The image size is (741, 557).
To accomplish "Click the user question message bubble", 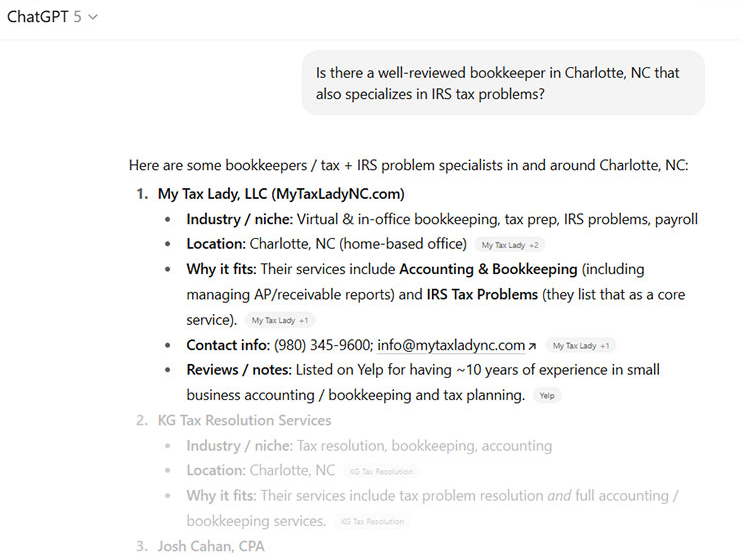I will tap(503, 83).
